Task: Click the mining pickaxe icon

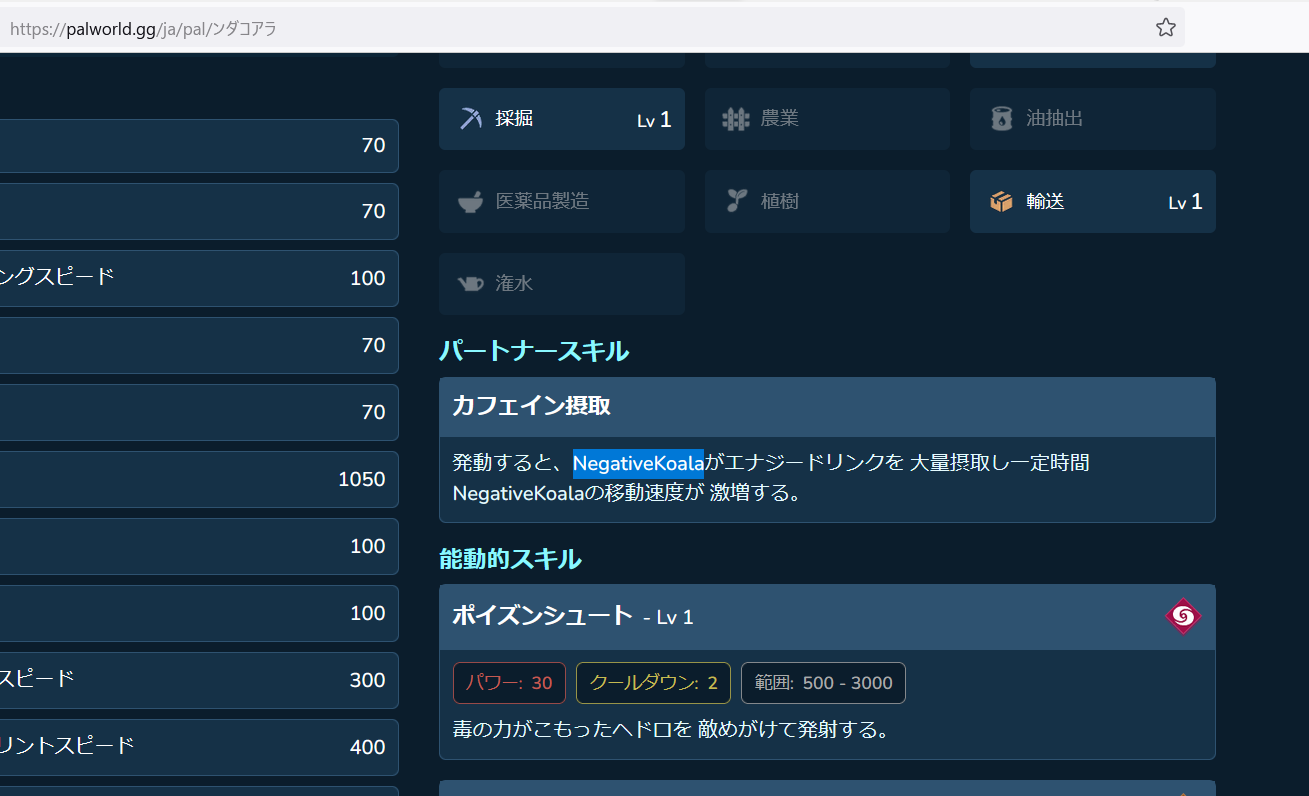Action: pyautogui.click(x=470, y=119)
